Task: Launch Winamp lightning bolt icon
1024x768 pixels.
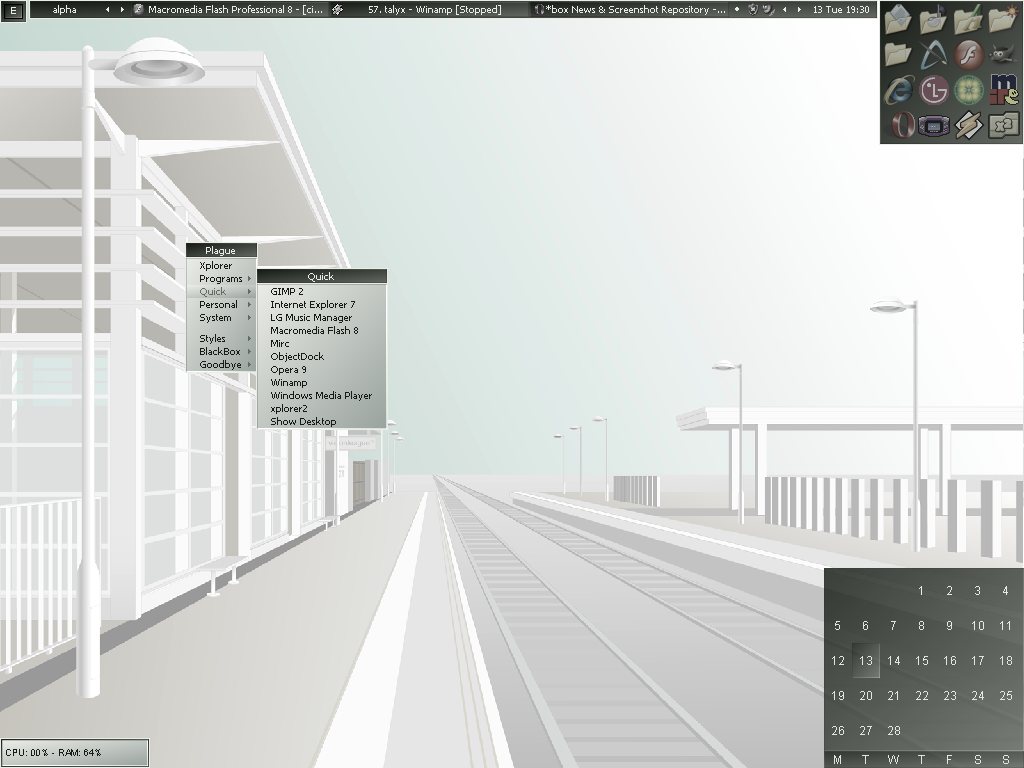Action: tap(968, 126)
